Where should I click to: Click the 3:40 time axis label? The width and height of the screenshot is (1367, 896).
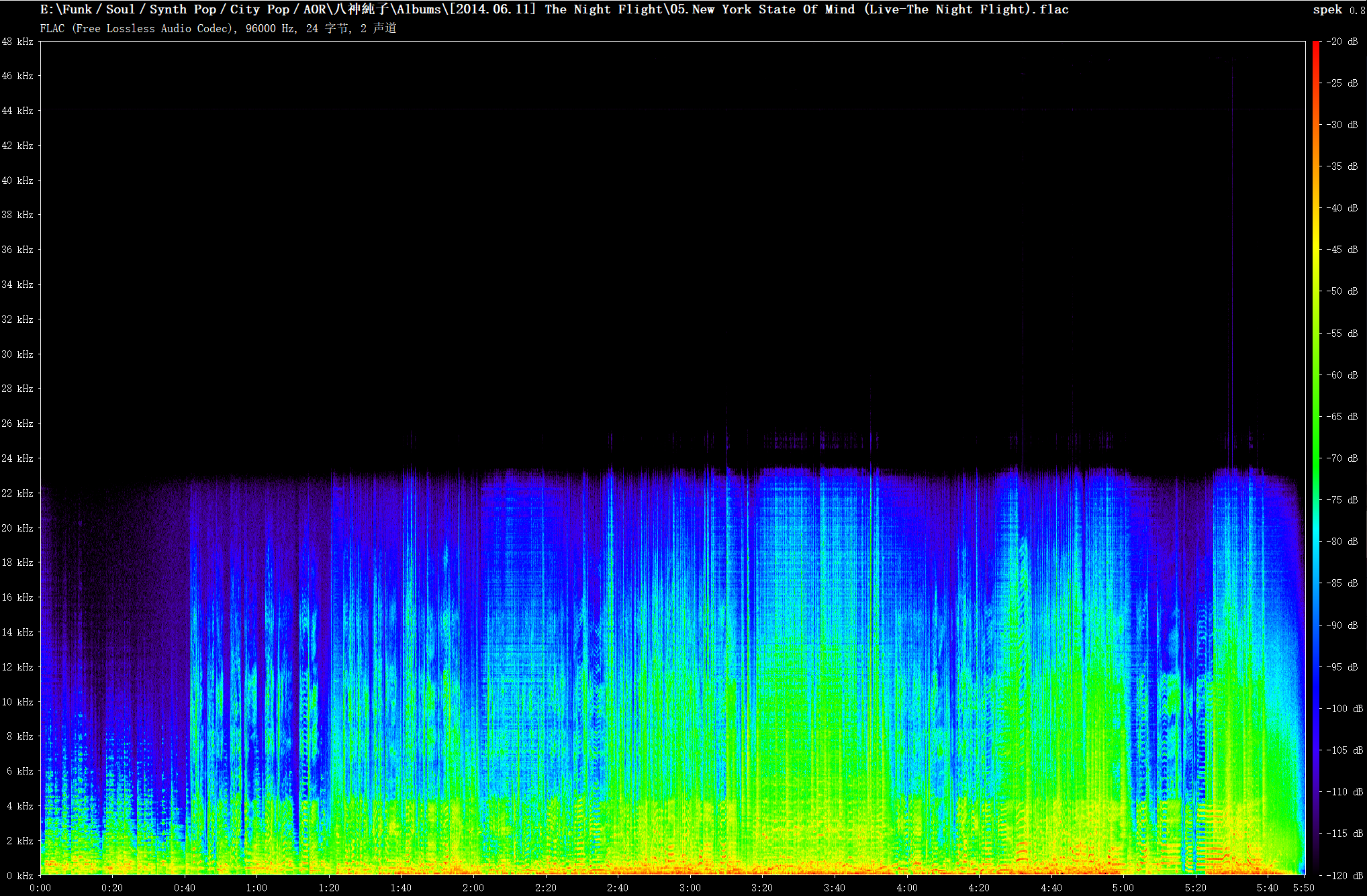[x=835, y=888]
